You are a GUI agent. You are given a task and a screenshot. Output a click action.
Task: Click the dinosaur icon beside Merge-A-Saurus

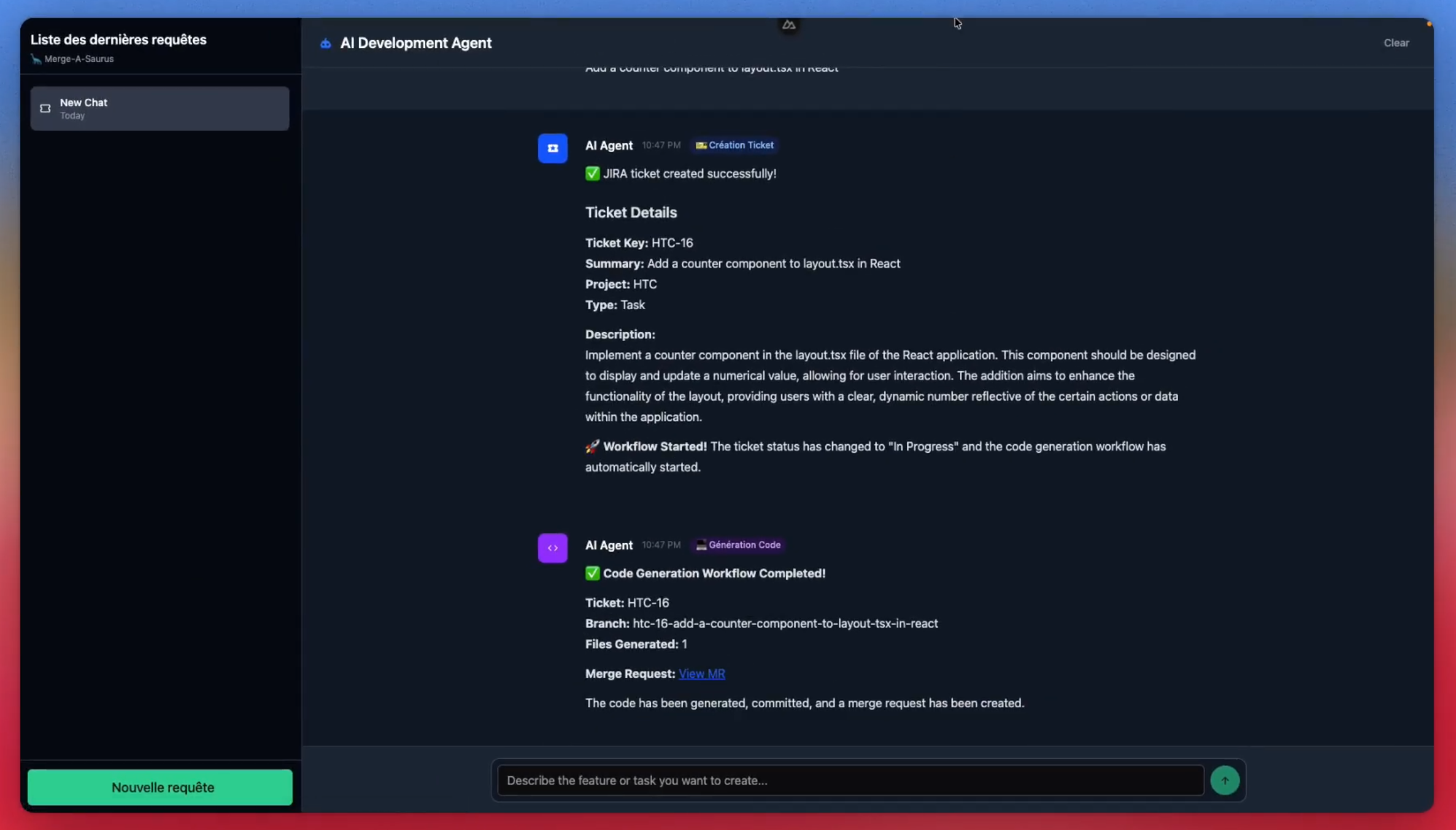pyautogui.click(x=36, y=59)
